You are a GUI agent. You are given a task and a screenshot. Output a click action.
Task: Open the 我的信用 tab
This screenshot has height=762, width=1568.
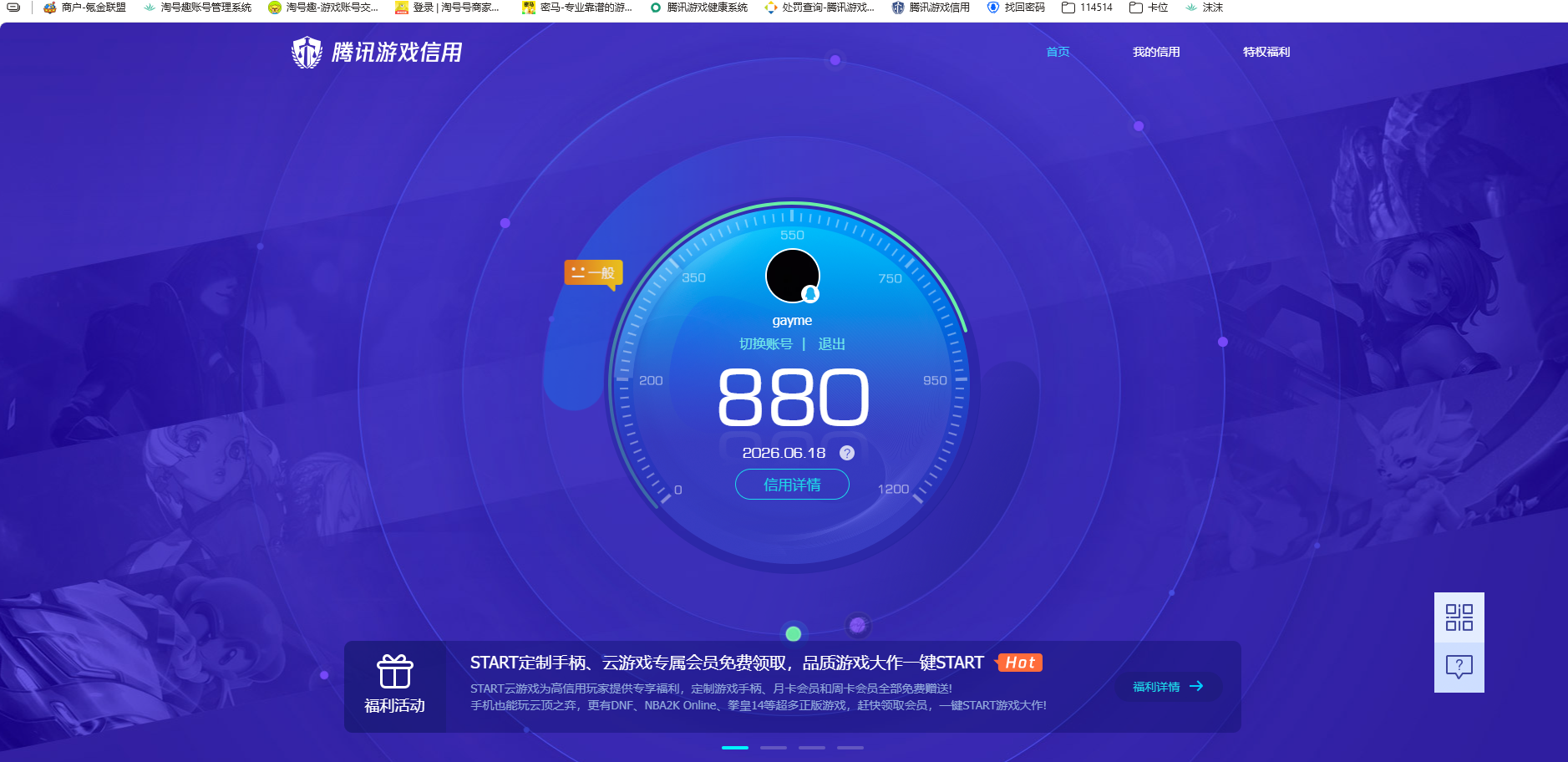(1156, 52)
